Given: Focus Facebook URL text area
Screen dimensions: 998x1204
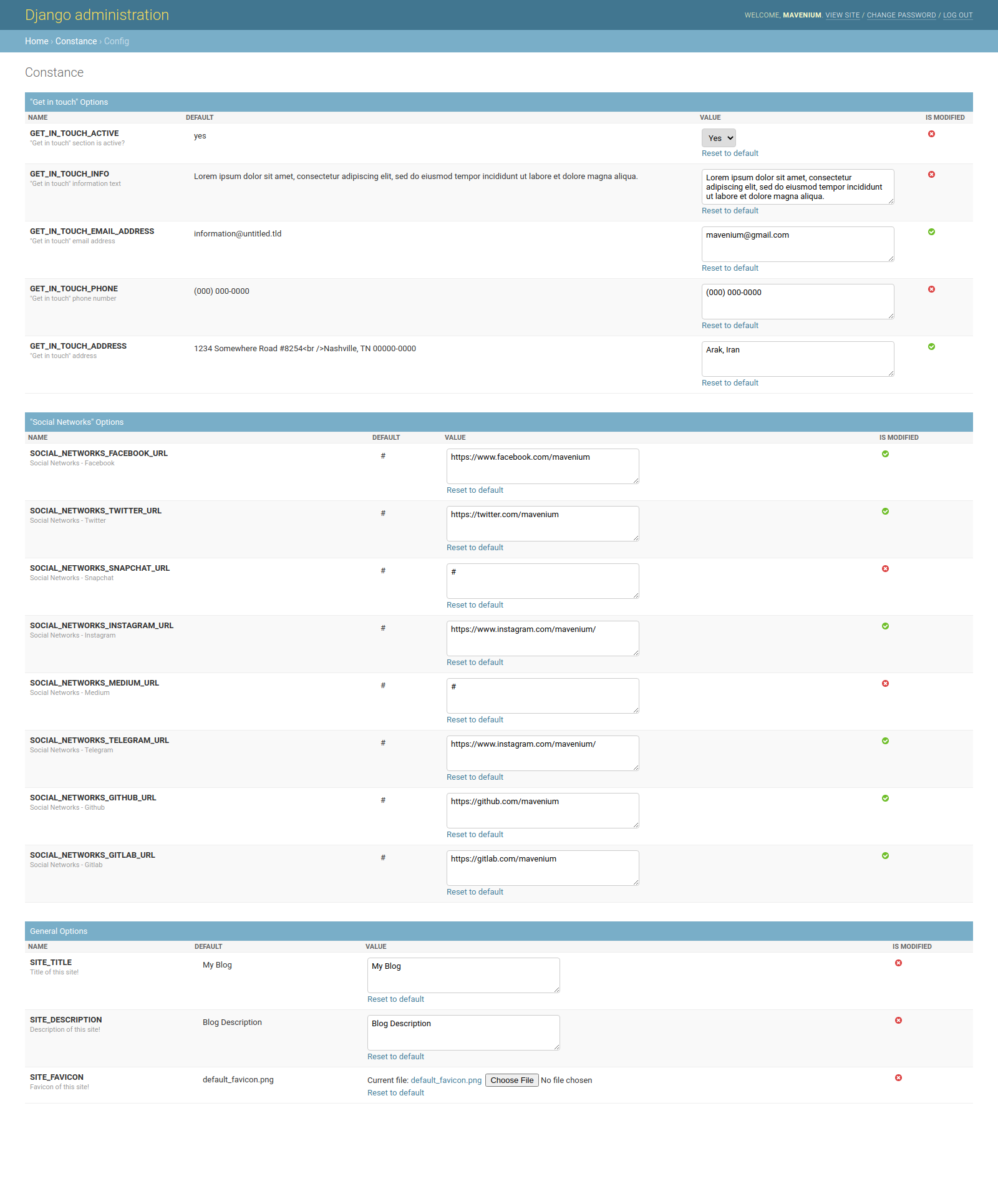Looking at the screenshot, I should (x=543, y=466).
